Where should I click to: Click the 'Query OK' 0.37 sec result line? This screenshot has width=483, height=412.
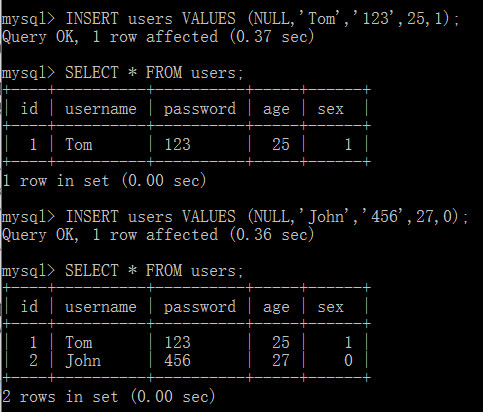click(158, 37)
